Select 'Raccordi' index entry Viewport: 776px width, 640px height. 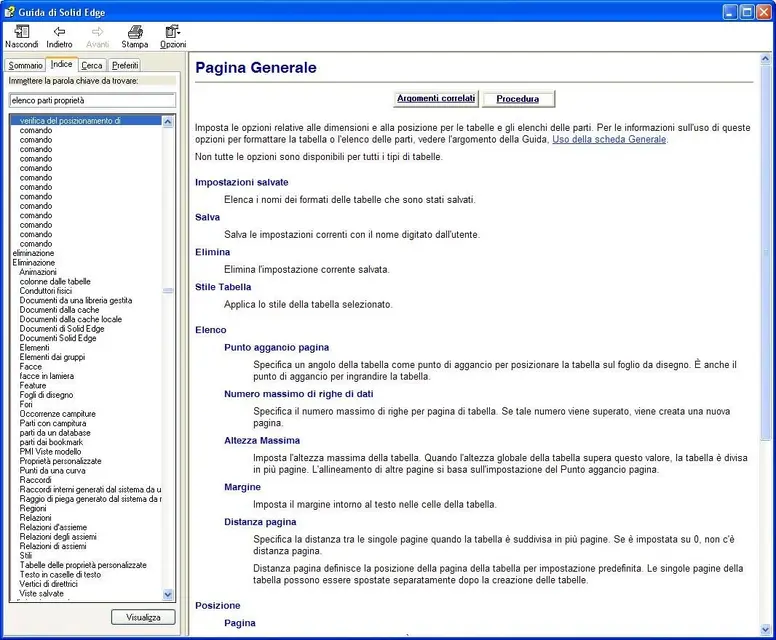(35, 480)
